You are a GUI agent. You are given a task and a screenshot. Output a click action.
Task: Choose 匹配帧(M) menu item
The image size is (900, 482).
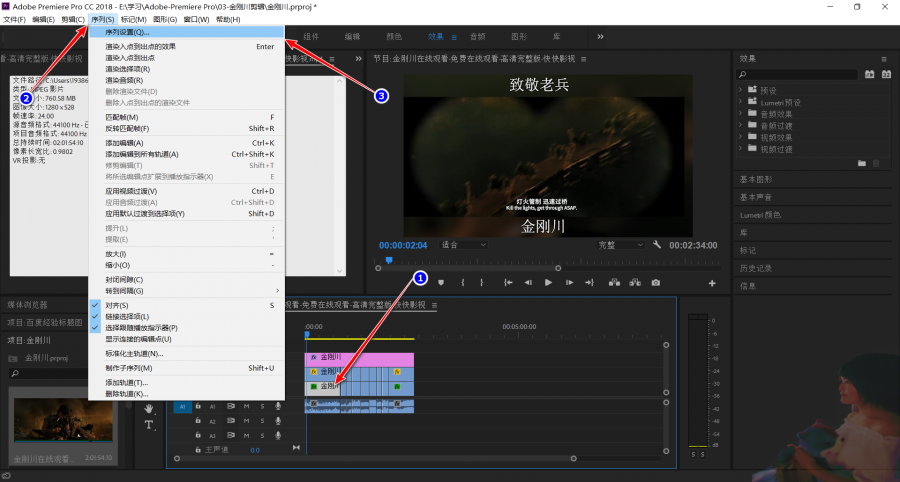point(187,117)
